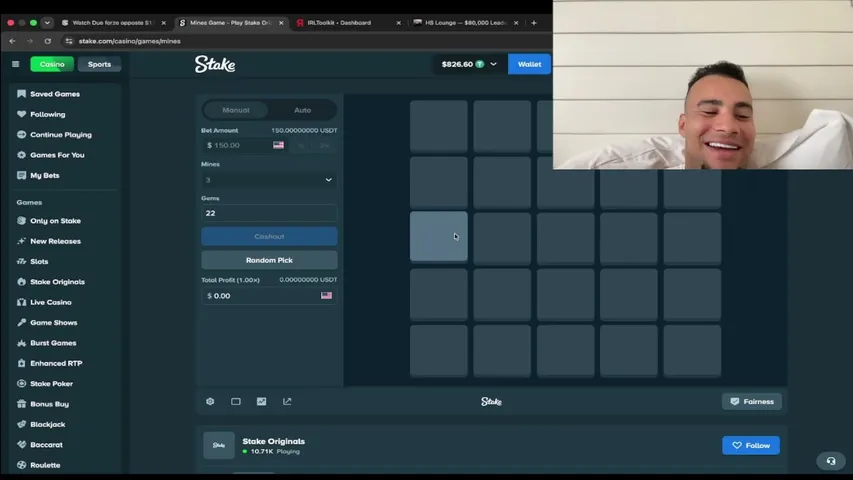Click the Total Profit field
This screenshot has height=480, width=853.
coord(269,296)
